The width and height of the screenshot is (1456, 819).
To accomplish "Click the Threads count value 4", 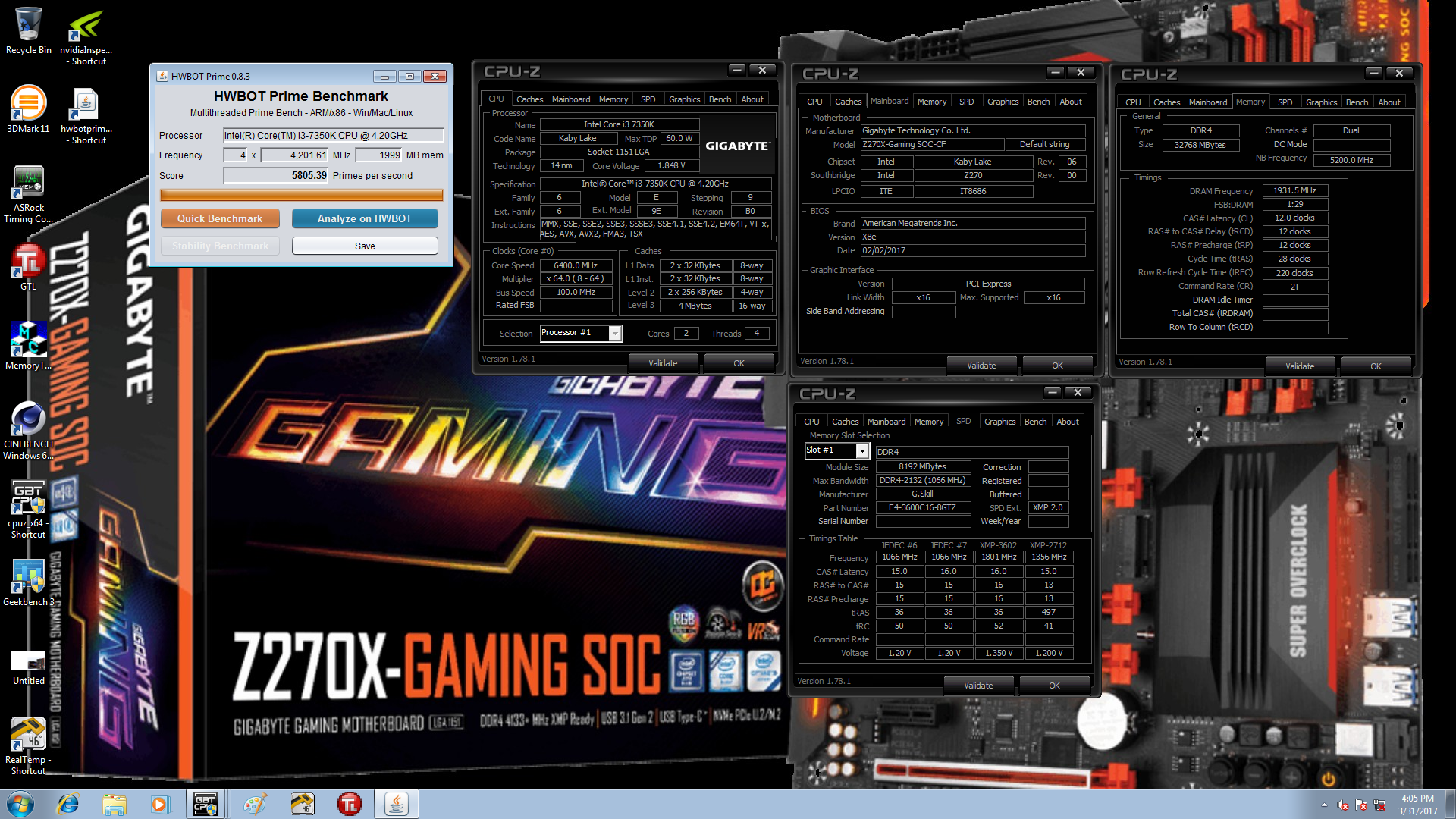I will 757,333.
